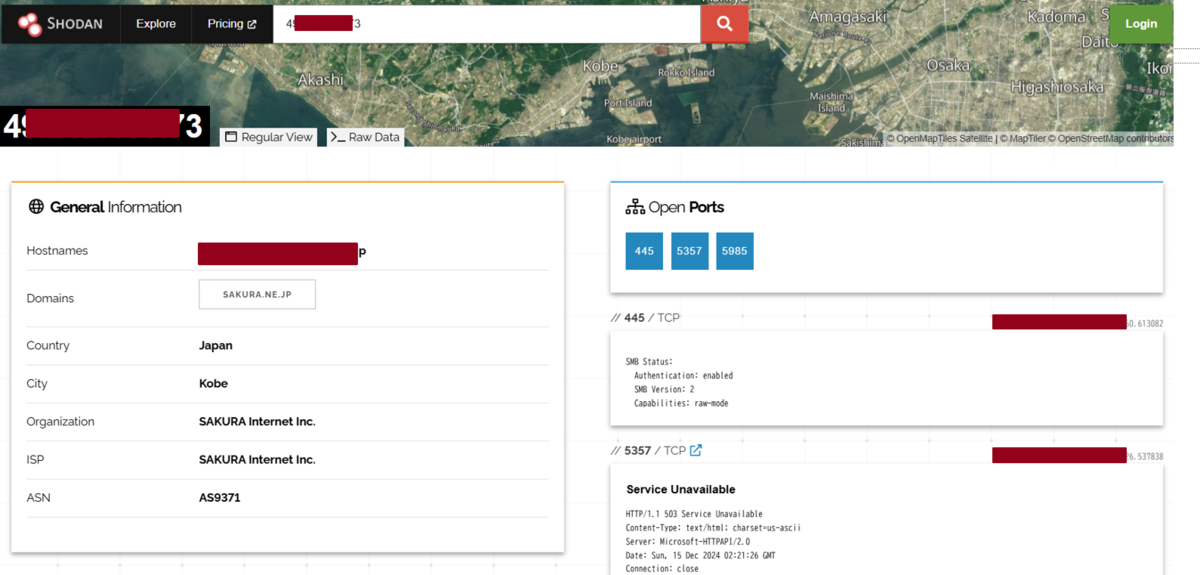The height and width of the screenshot is (575, 1200).
Task: Switch to Regular View tab
Action: coord(268,137)
